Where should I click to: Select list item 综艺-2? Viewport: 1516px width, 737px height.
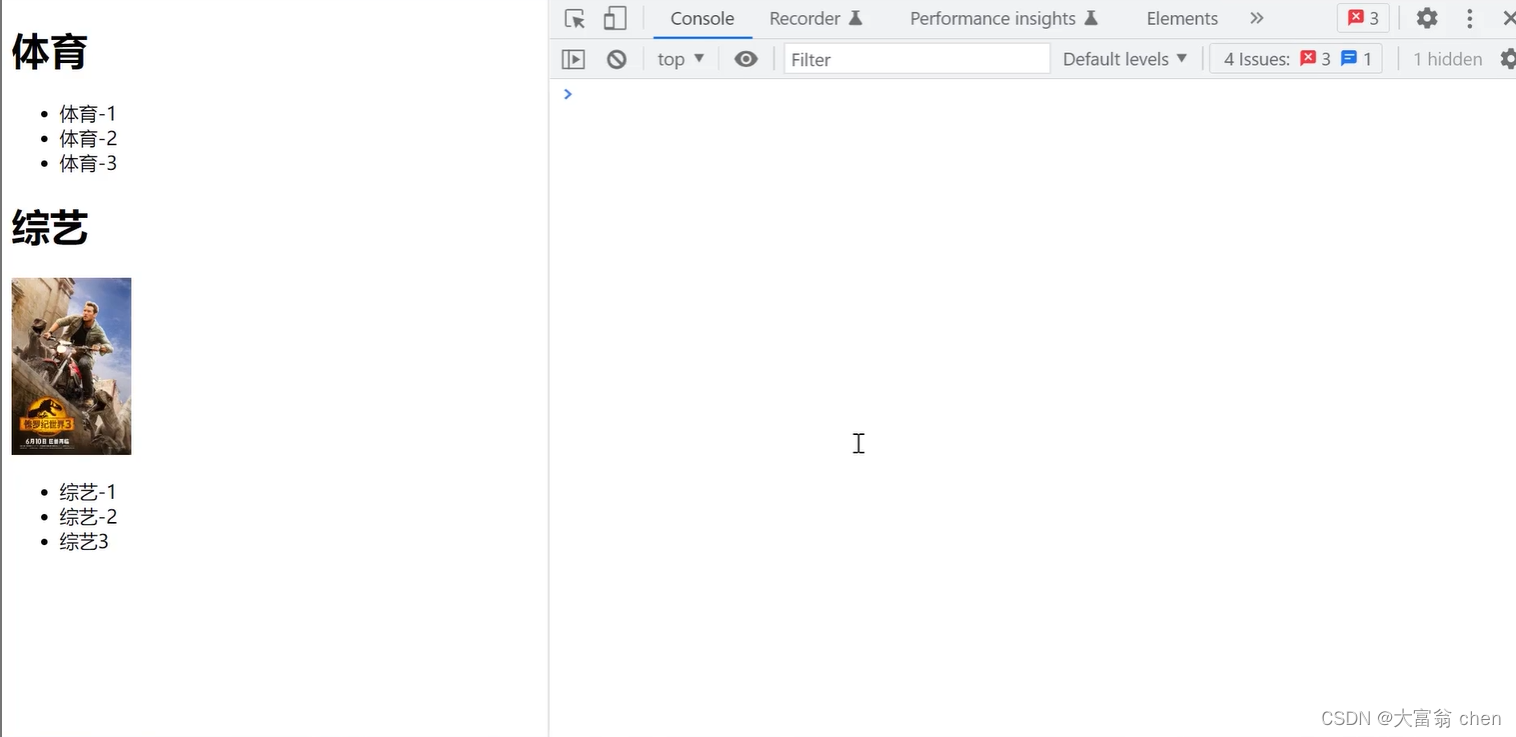click(88, 517)
